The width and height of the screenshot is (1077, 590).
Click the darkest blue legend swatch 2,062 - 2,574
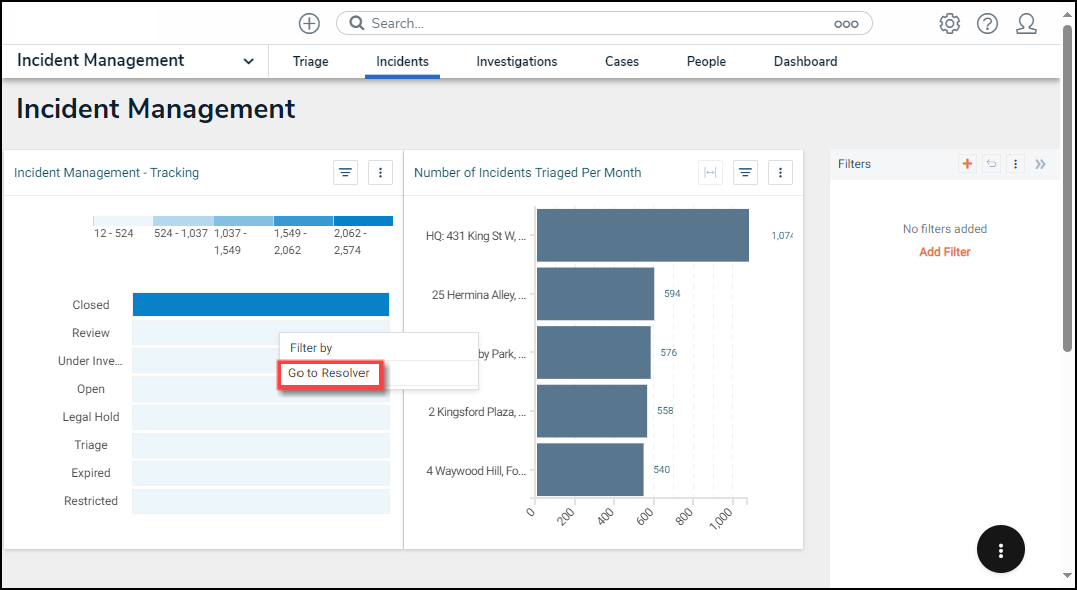(x=363, y=221)
